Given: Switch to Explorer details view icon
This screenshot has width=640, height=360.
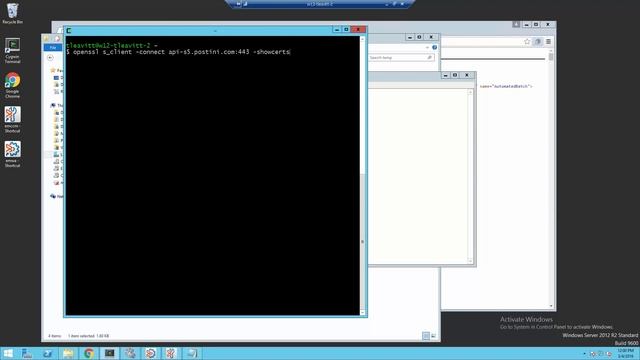Looking at the screenshot, I should [426, 336].
